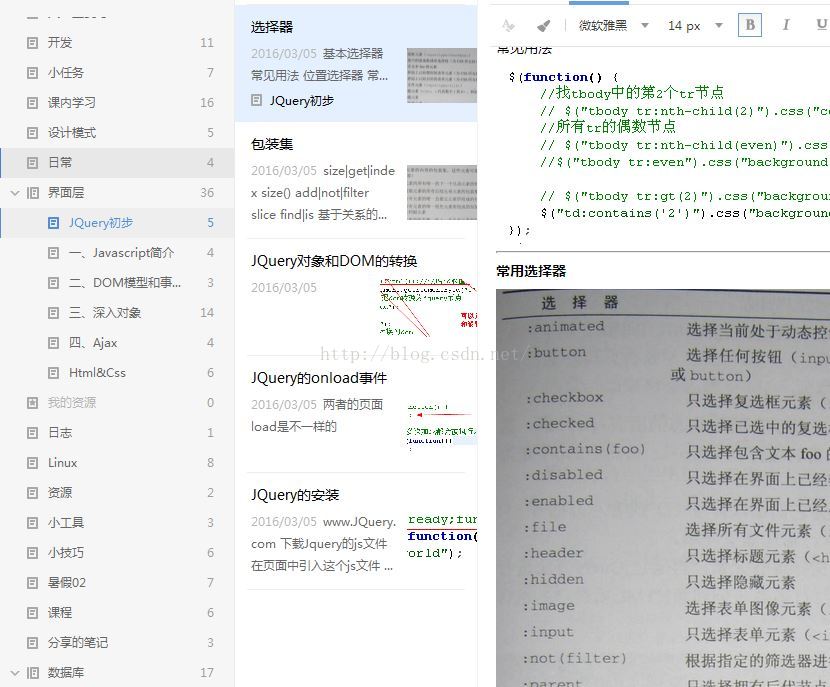
Task: Open Html&Css sub-notebook
Action: click(x=117, y=373)
